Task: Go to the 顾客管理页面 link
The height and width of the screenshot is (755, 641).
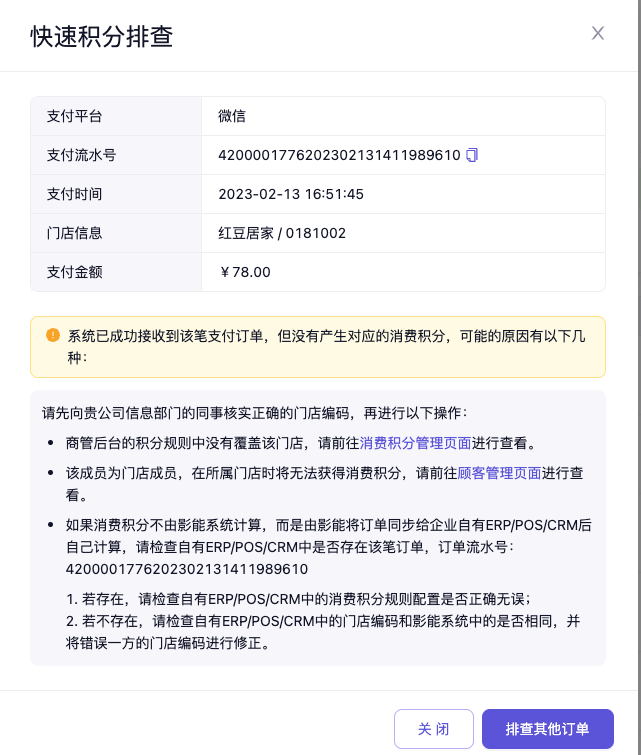Action: click(x=499, y=474)
